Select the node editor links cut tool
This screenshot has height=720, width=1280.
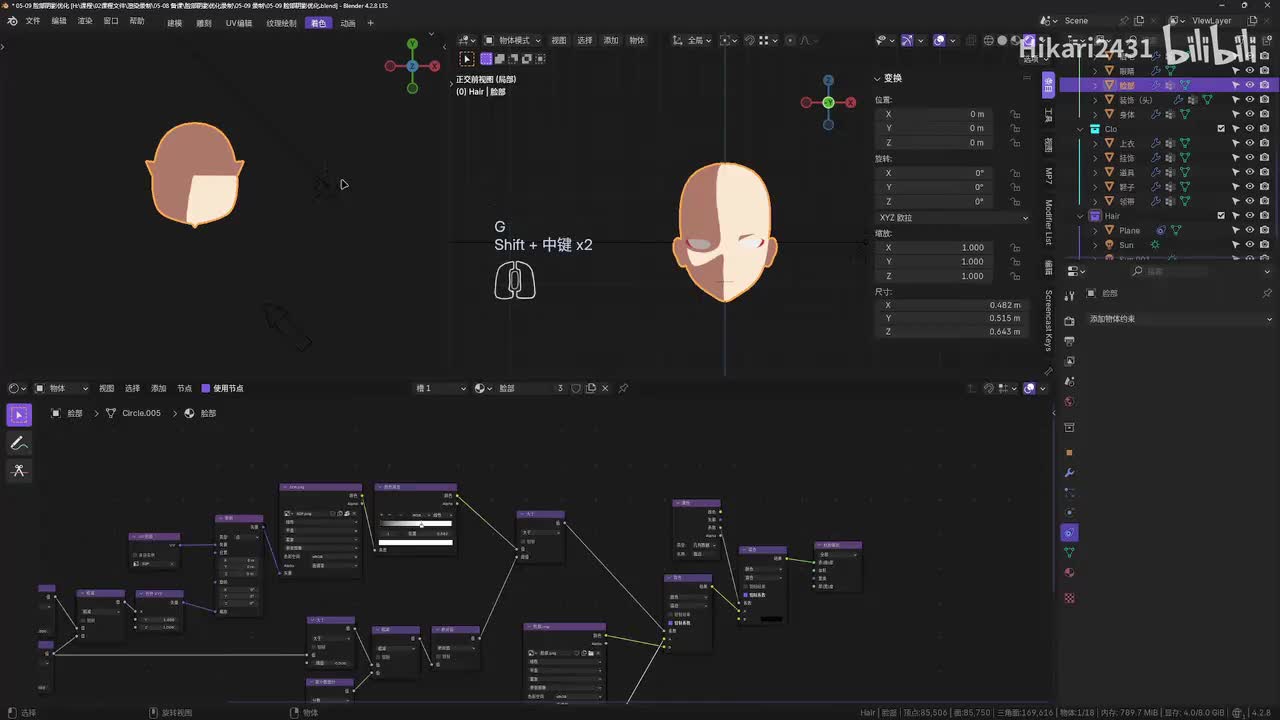pos(19,470)
